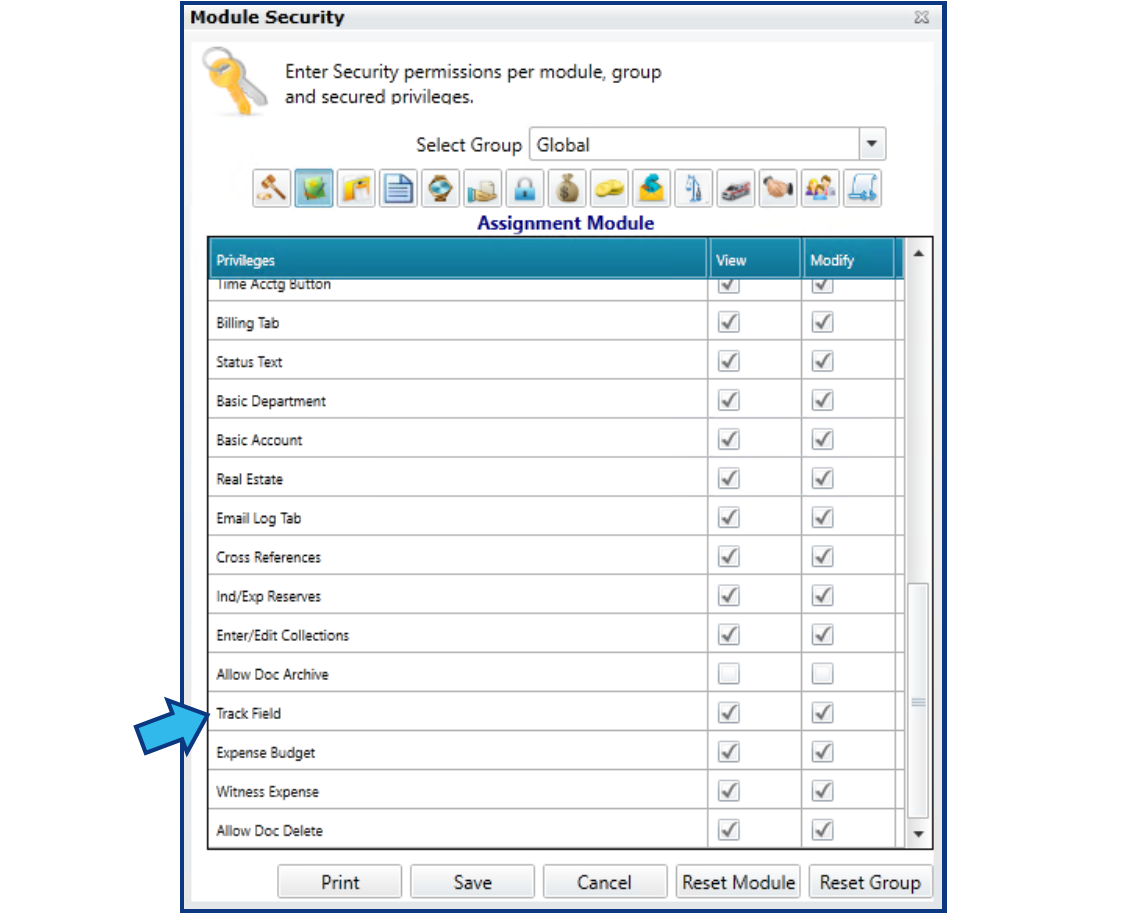The height and width of the screenshot is (914, 1124).
Task: Select the wristwatch module icon
Action: (441, 189)
